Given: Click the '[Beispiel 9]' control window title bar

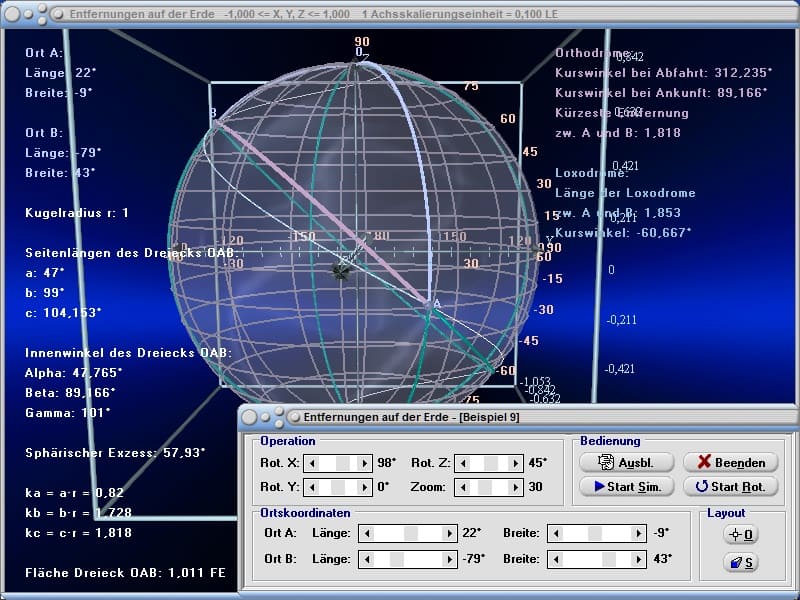Looking at the screenshot, I should click(x=518, y=417).
